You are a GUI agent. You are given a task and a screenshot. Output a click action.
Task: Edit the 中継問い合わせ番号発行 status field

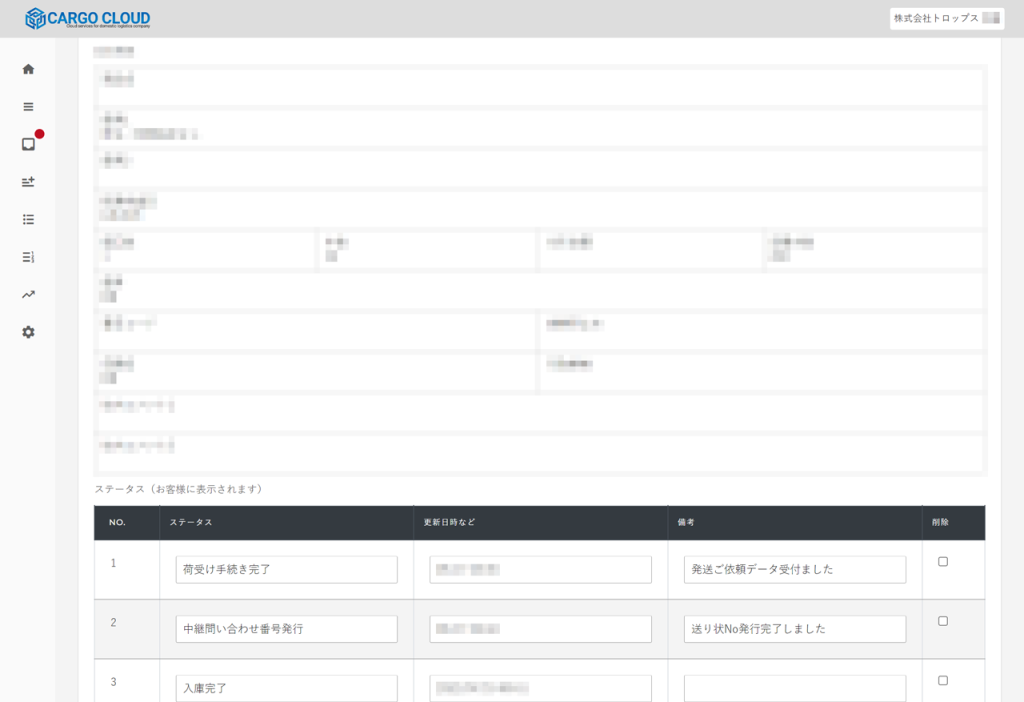pos(286,629)
